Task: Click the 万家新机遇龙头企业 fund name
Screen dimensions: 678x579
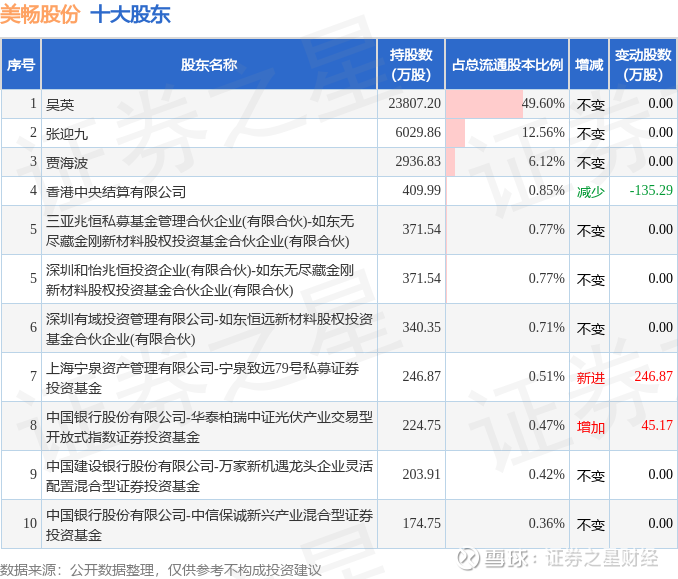Action: point(209,476)
